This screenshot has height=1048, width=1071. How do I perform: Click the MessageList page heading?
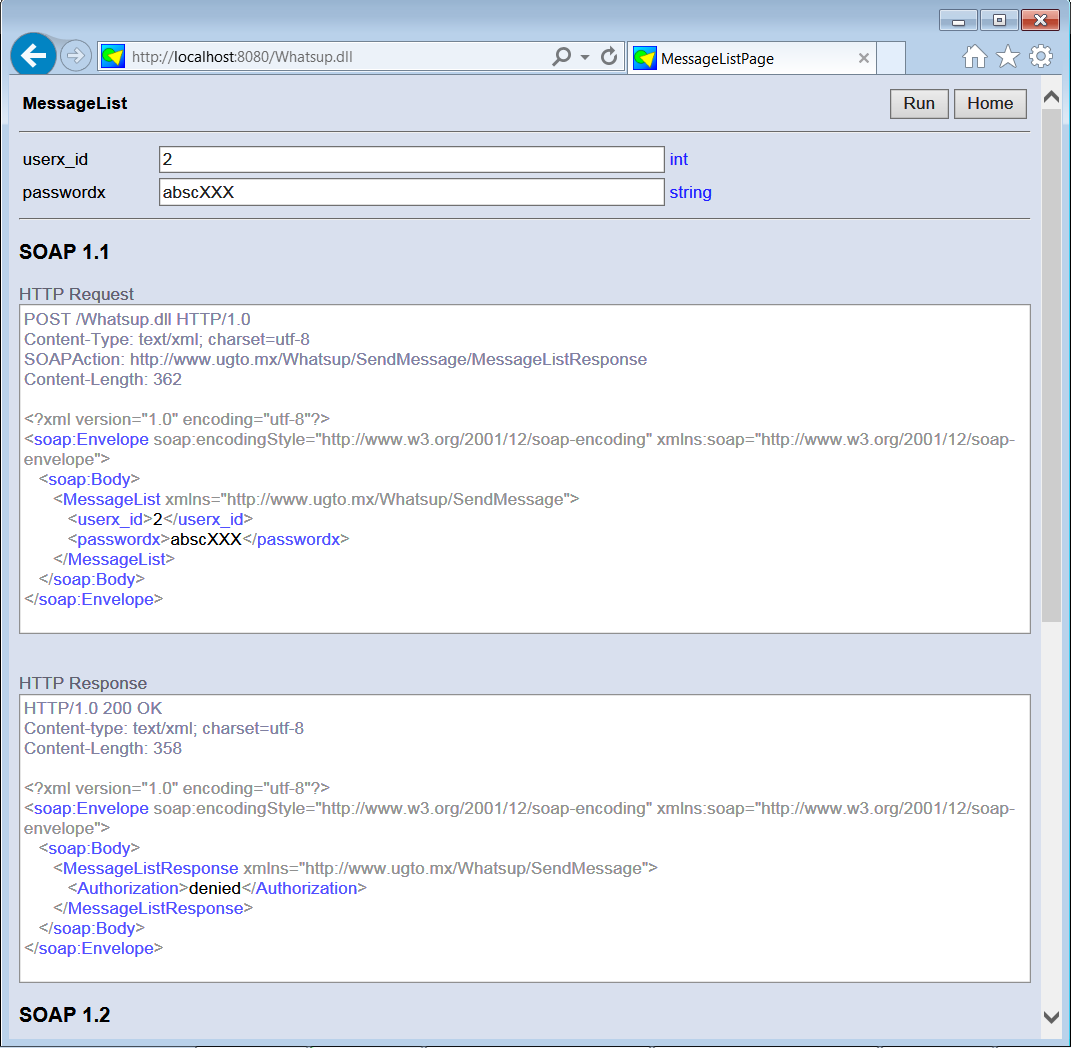[x=74, y=103]
